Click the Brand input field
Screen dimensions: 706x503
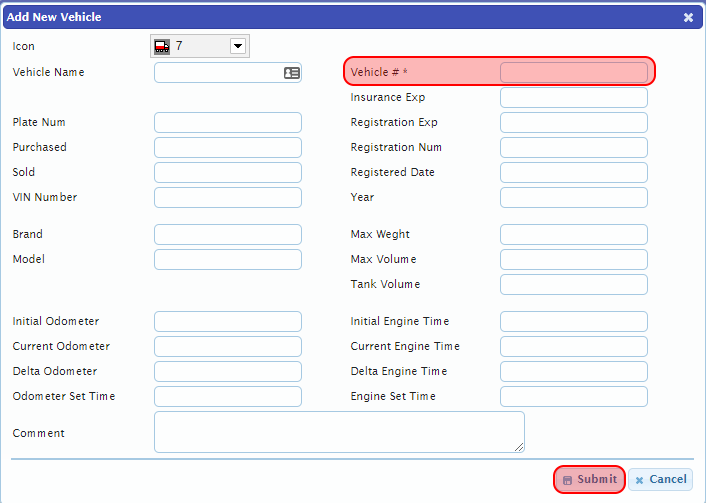[x=228, y=234]
